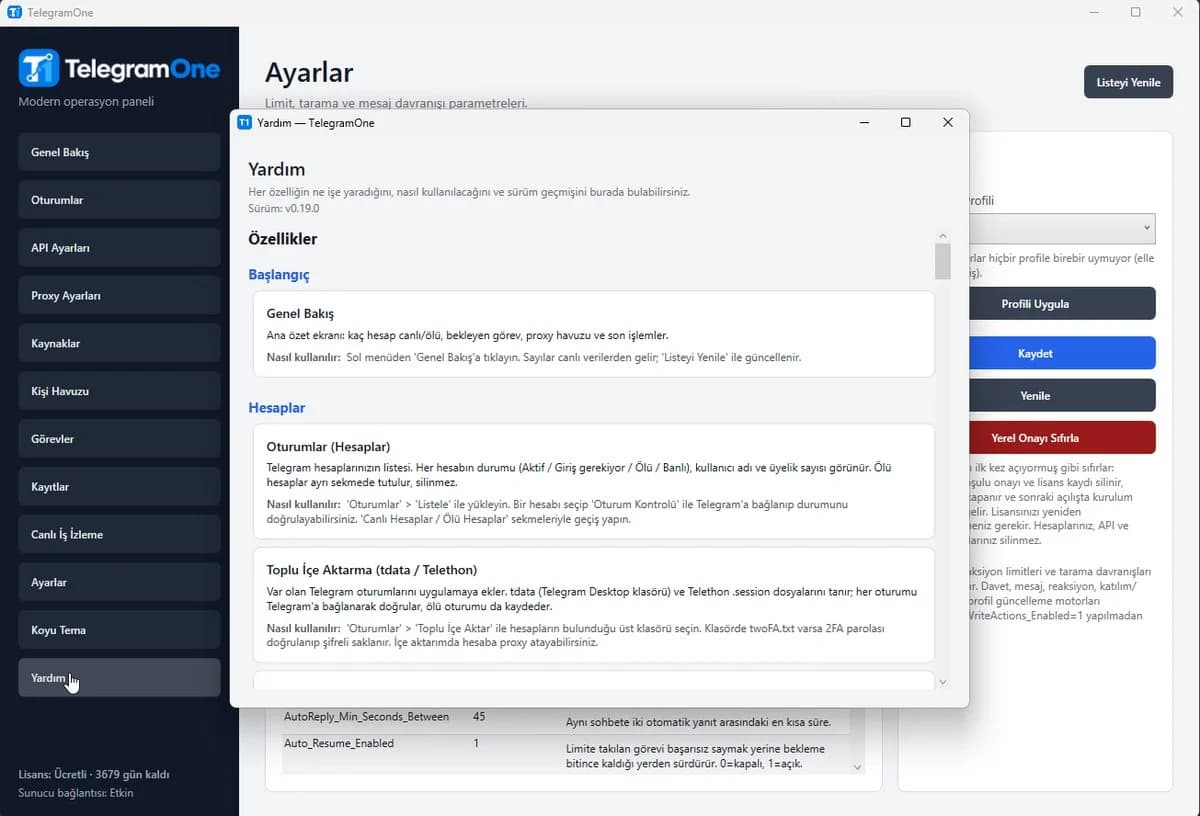
Task: Click AutoReply_Min_Seconds_Between table row
Action: [x=566, y=719]
